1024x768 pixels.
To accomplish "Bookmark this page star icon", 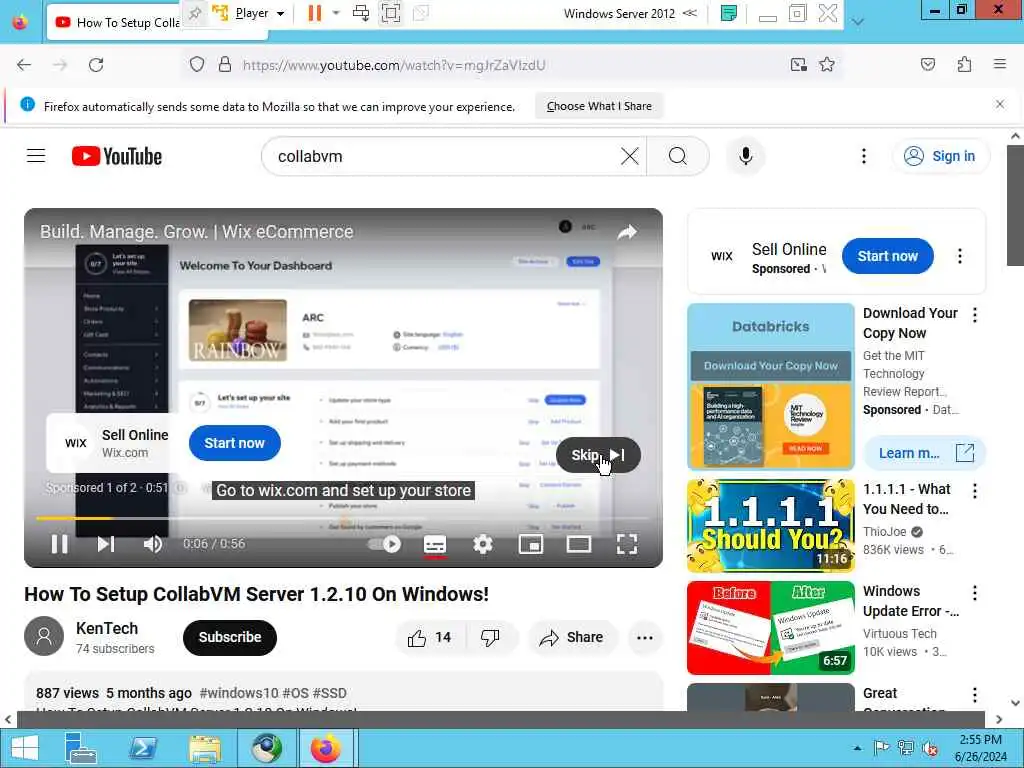I will point(827,64).
